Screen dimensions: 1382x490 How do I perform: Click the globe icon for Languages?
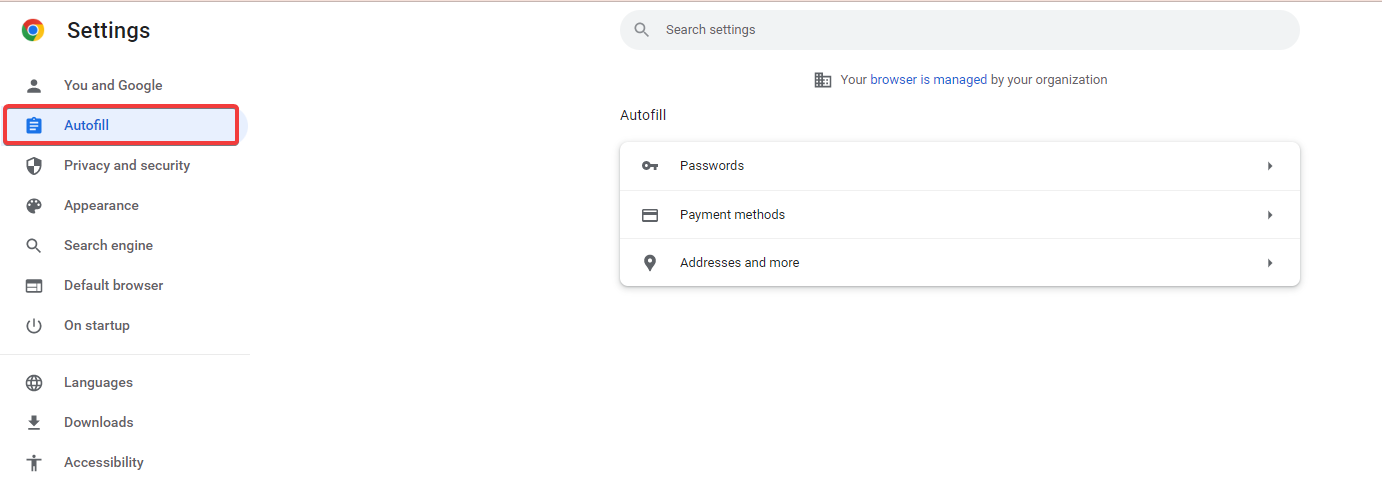pos(34,382)
